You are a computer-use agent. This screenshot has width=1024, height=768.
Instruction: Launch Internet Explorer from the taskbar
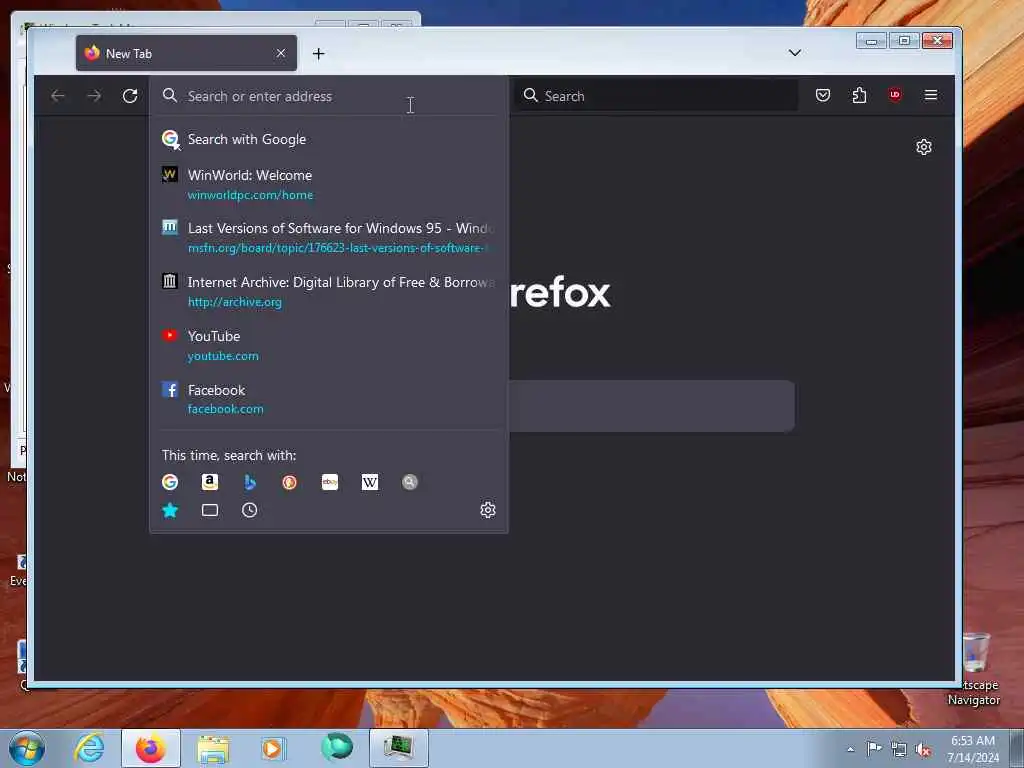[89, 748]
